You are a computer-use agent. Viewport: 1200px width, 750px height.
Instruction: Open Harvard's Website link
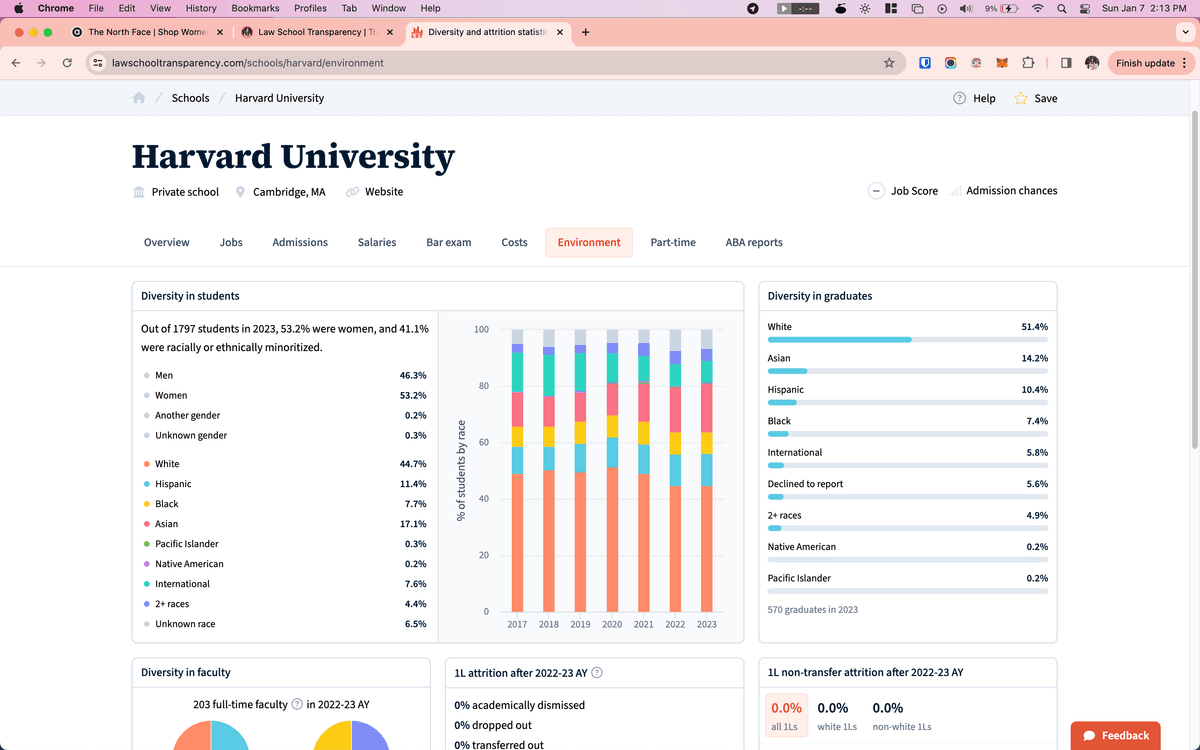[x=384, y=192]
